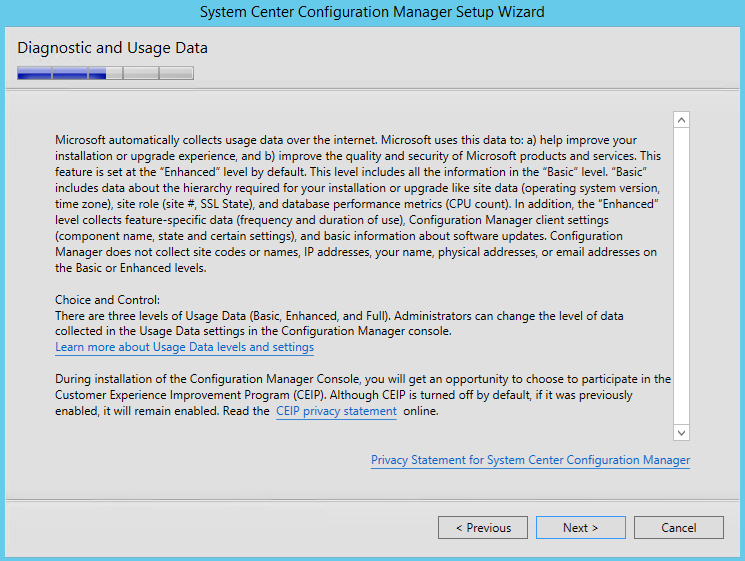Screen dimensions: 745x561
Task: Click the paragraph starting During installation
Action: coord(363,395)
